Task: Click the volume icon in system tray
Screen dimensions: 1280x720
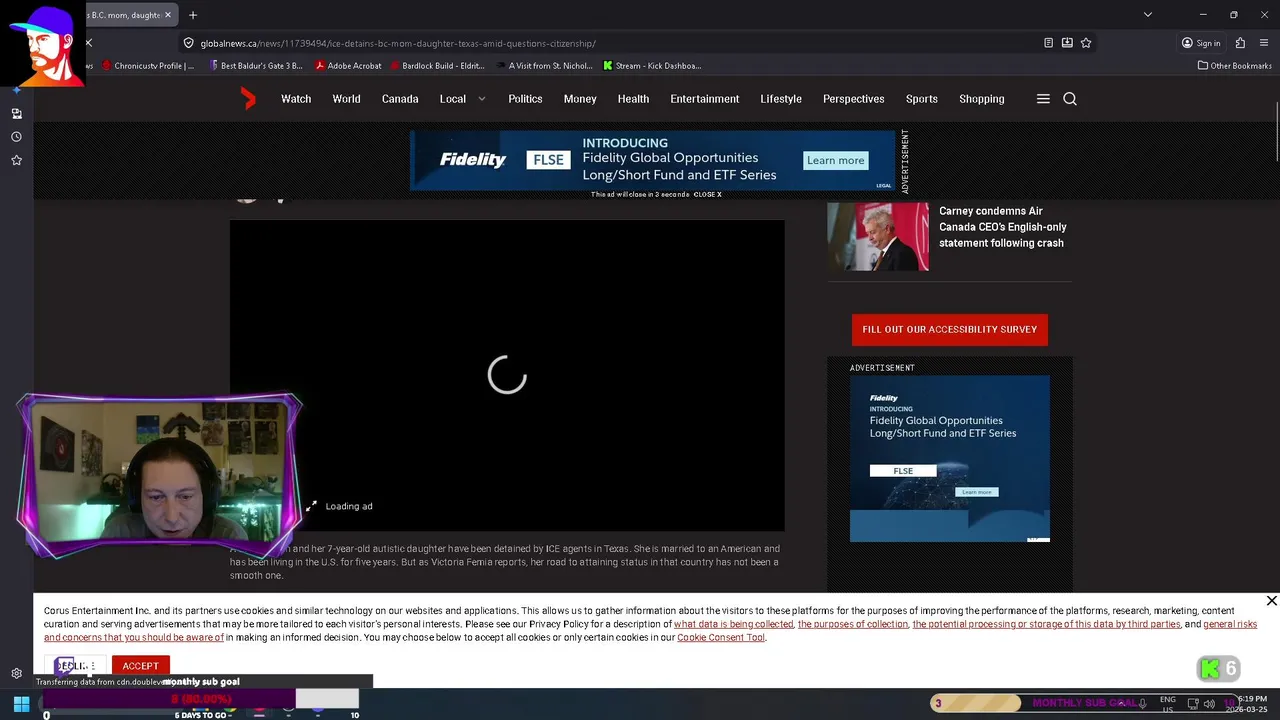Action: pyautogui.click(x=1209, y=704)
